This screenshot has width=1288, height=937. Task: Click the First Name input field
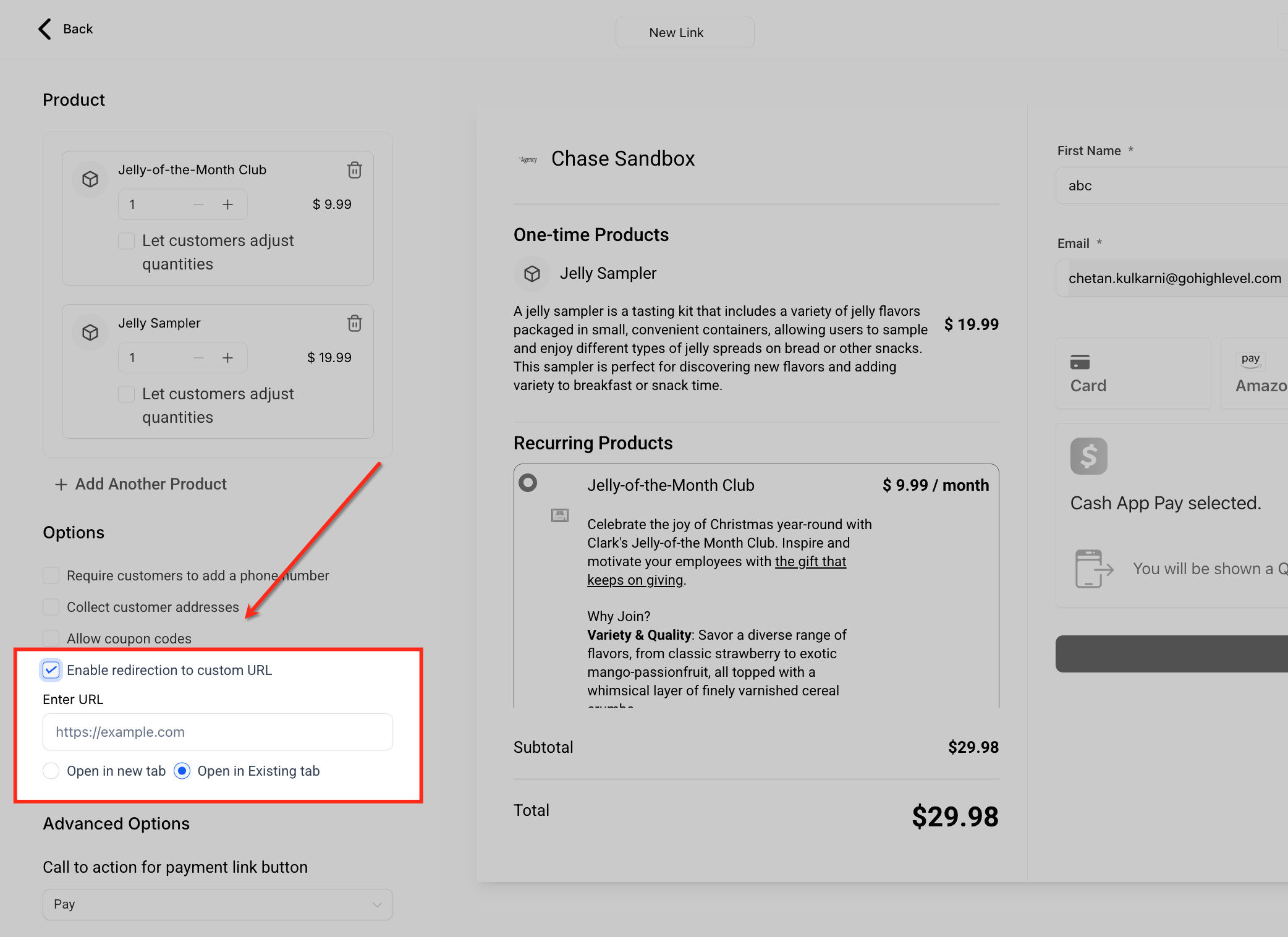pos(1171,185)
